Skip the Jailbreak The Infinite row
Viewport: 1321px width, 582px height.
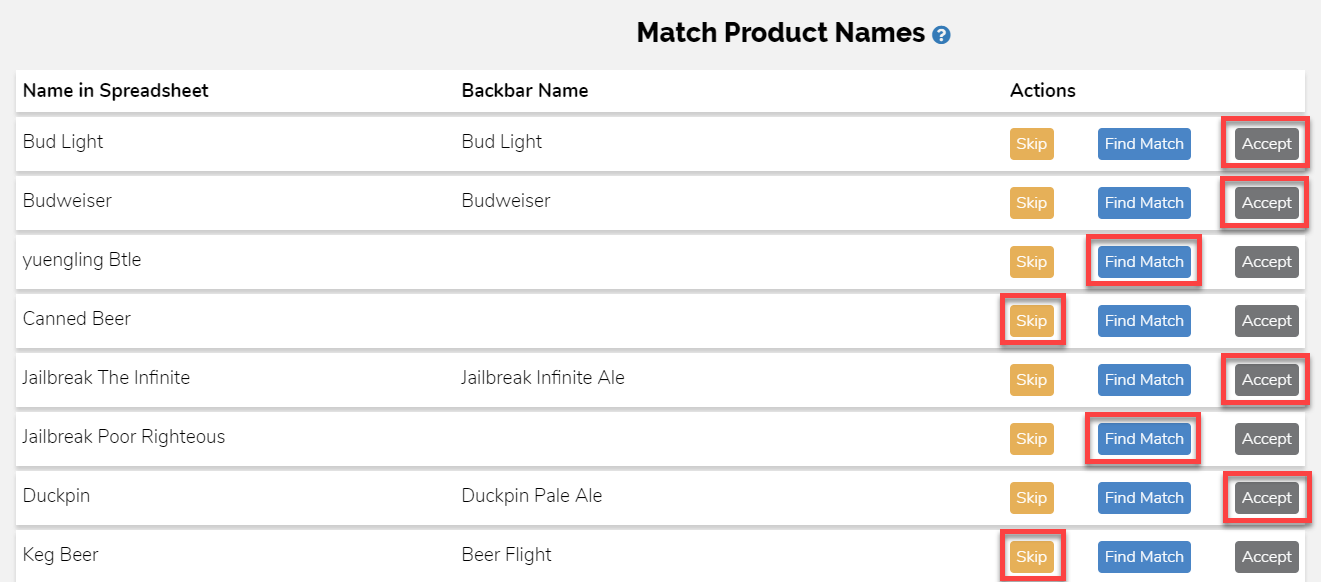1031,379
